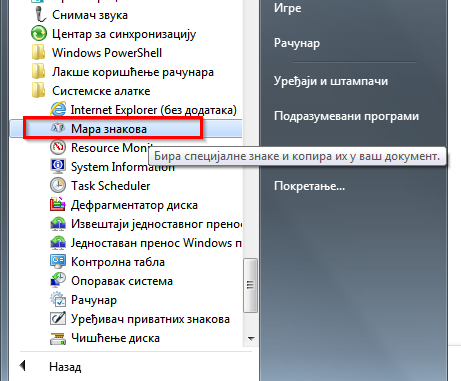The height and width of the screenshot is (381, 461).
Task: Open Снимач звука
Action: tap(90, 15)
